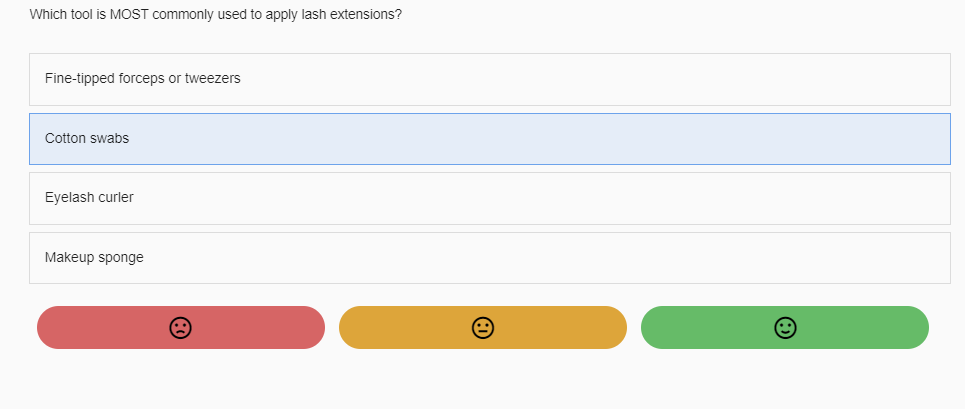965x409 pixels.
Task: Rate the answer with the neutral emoji
Action: click(x=483, y=328)
